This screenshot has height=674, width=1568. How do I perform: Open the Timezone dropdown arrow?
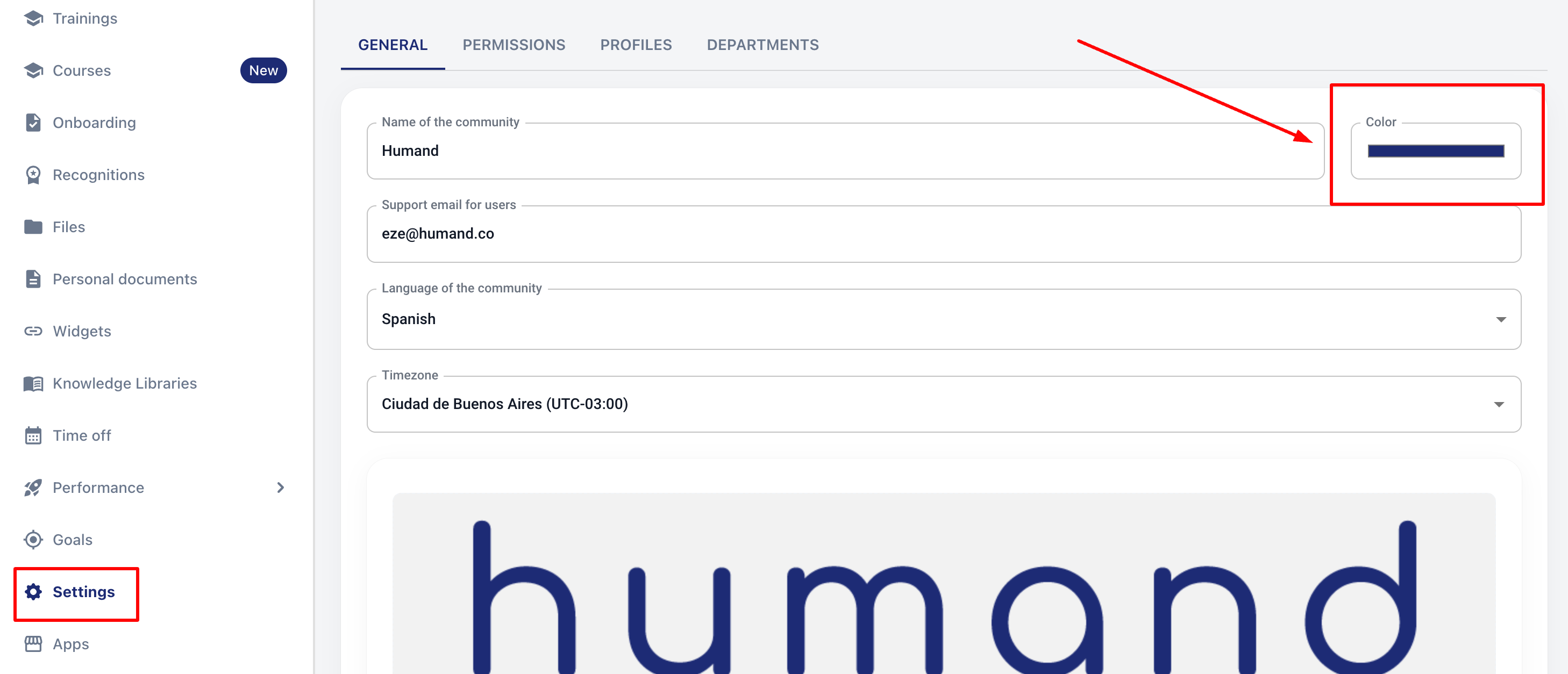1499,405
